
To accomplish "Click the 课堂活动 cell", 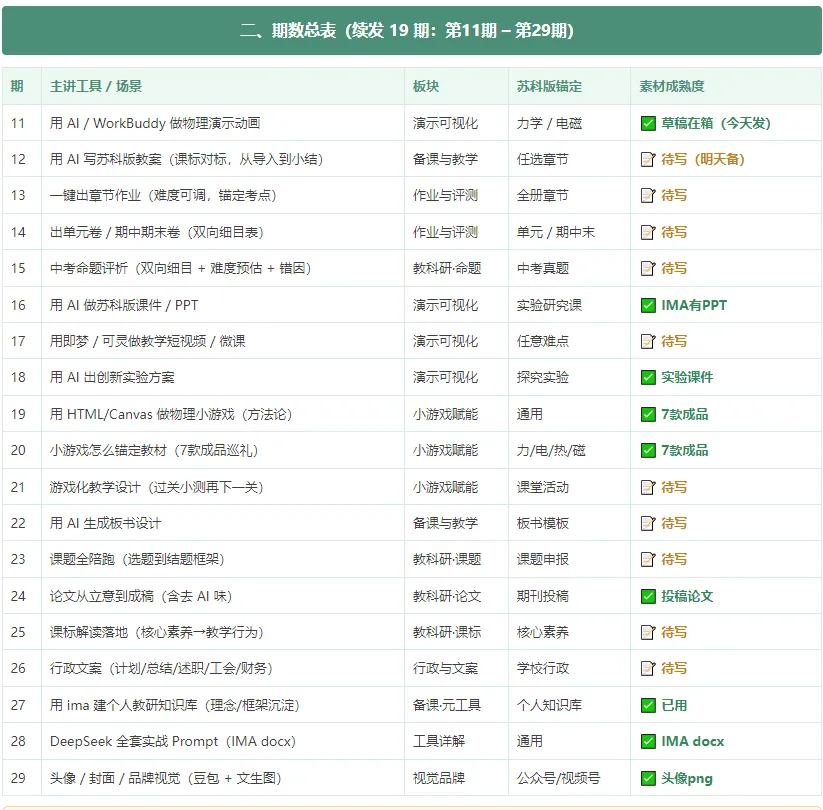I will click(569, 487).
